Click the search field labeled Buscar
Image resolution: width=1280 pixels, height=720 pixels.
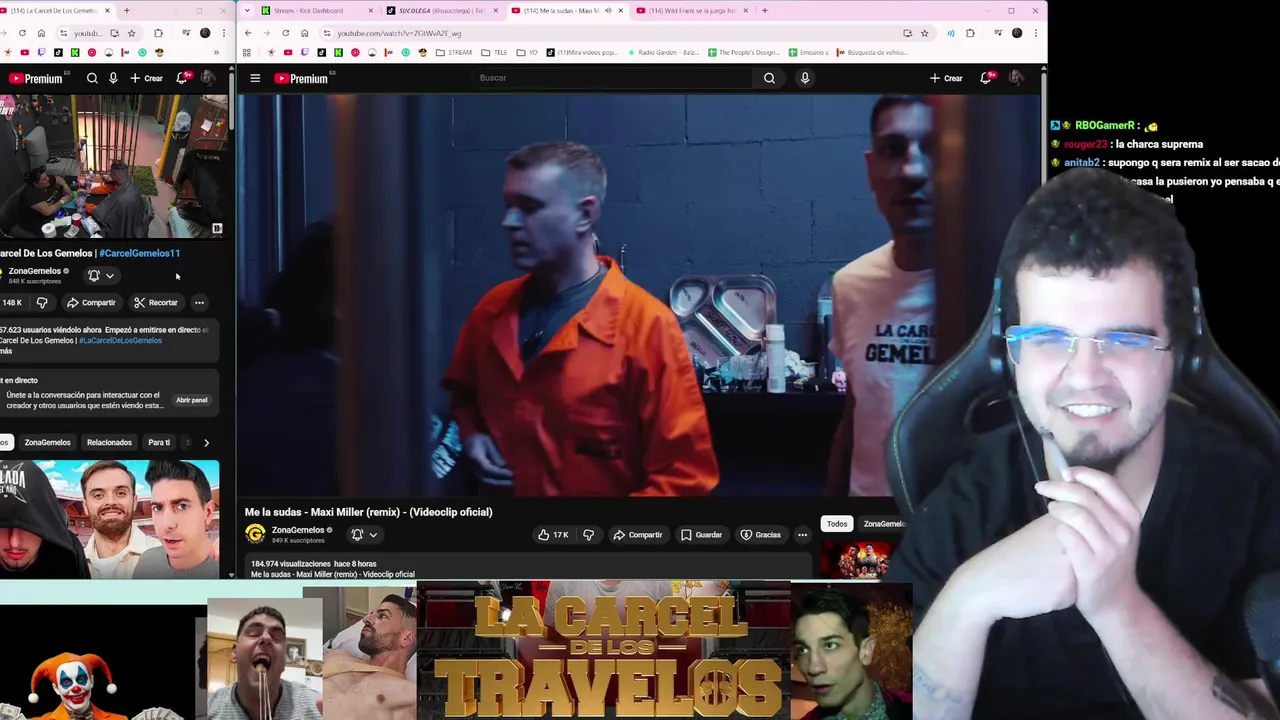[x=612, y=78]
